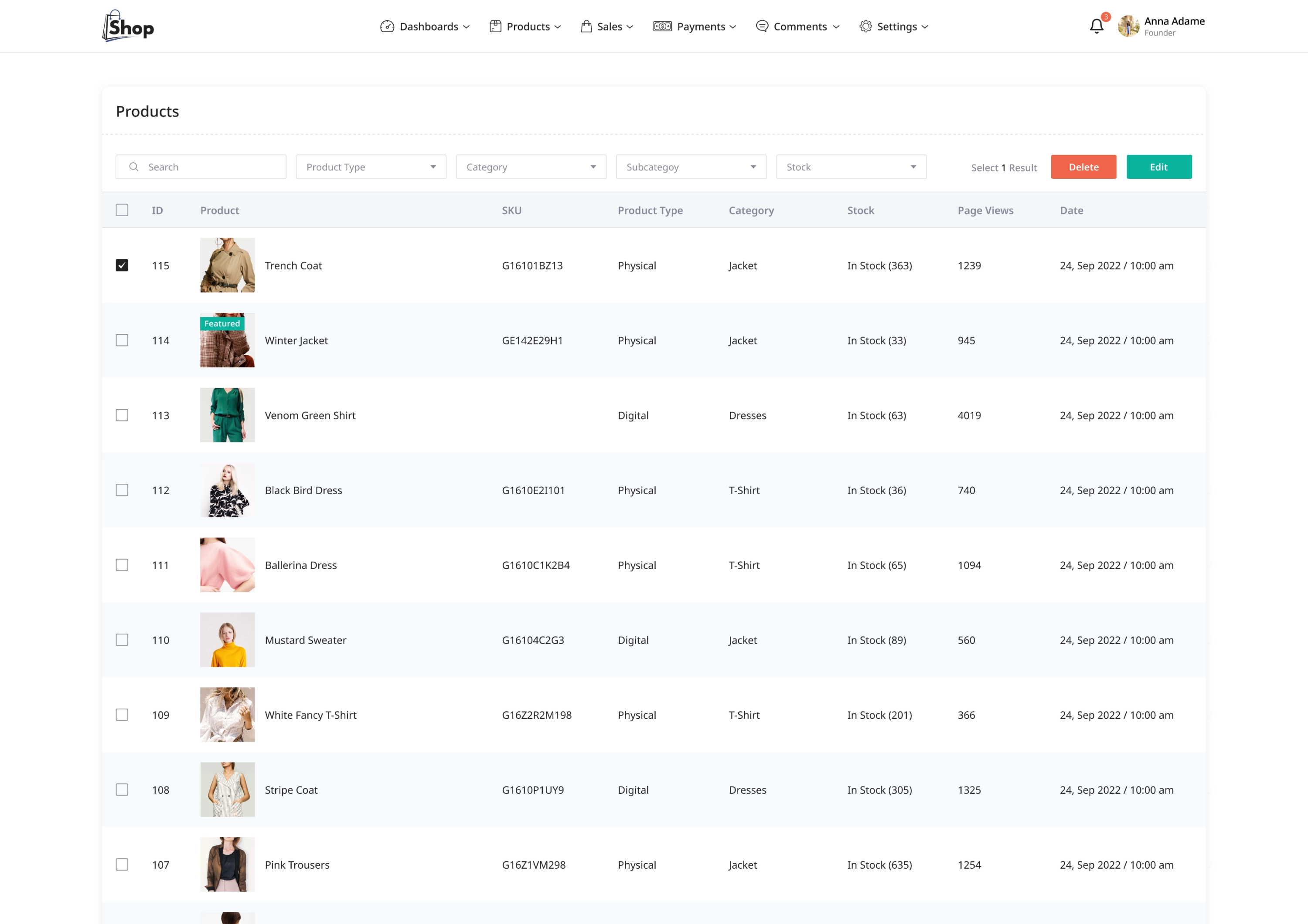The image size is (1308, 924).
Task: Click the search magnifier icon
Action: 134,167
